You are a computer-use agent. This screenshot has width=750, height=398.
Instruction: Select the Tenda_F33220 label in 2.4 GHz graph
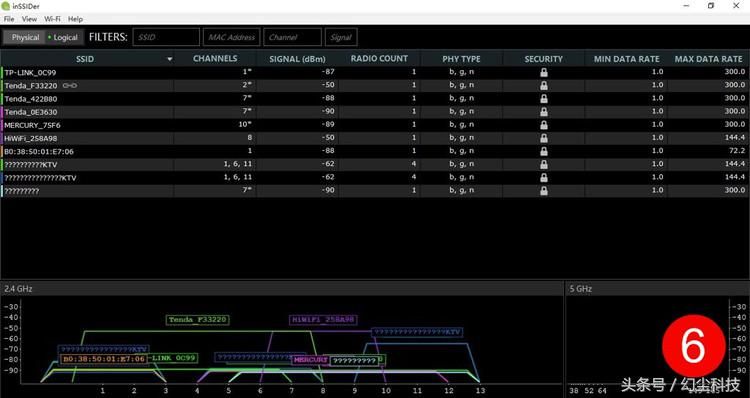(198, 320)
